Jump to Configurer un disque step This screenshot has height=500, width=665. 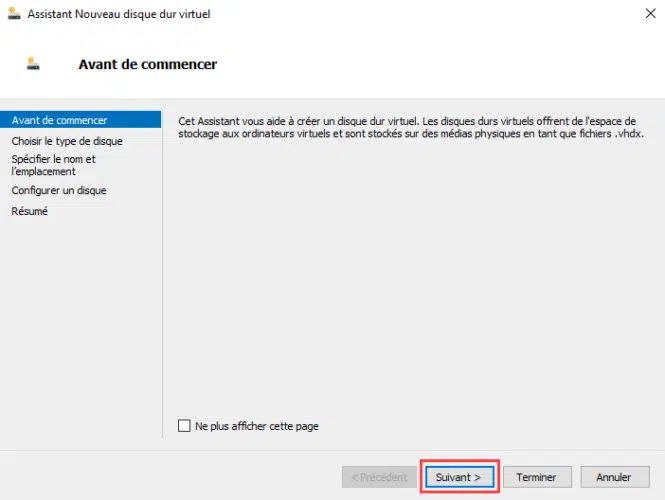59,190
